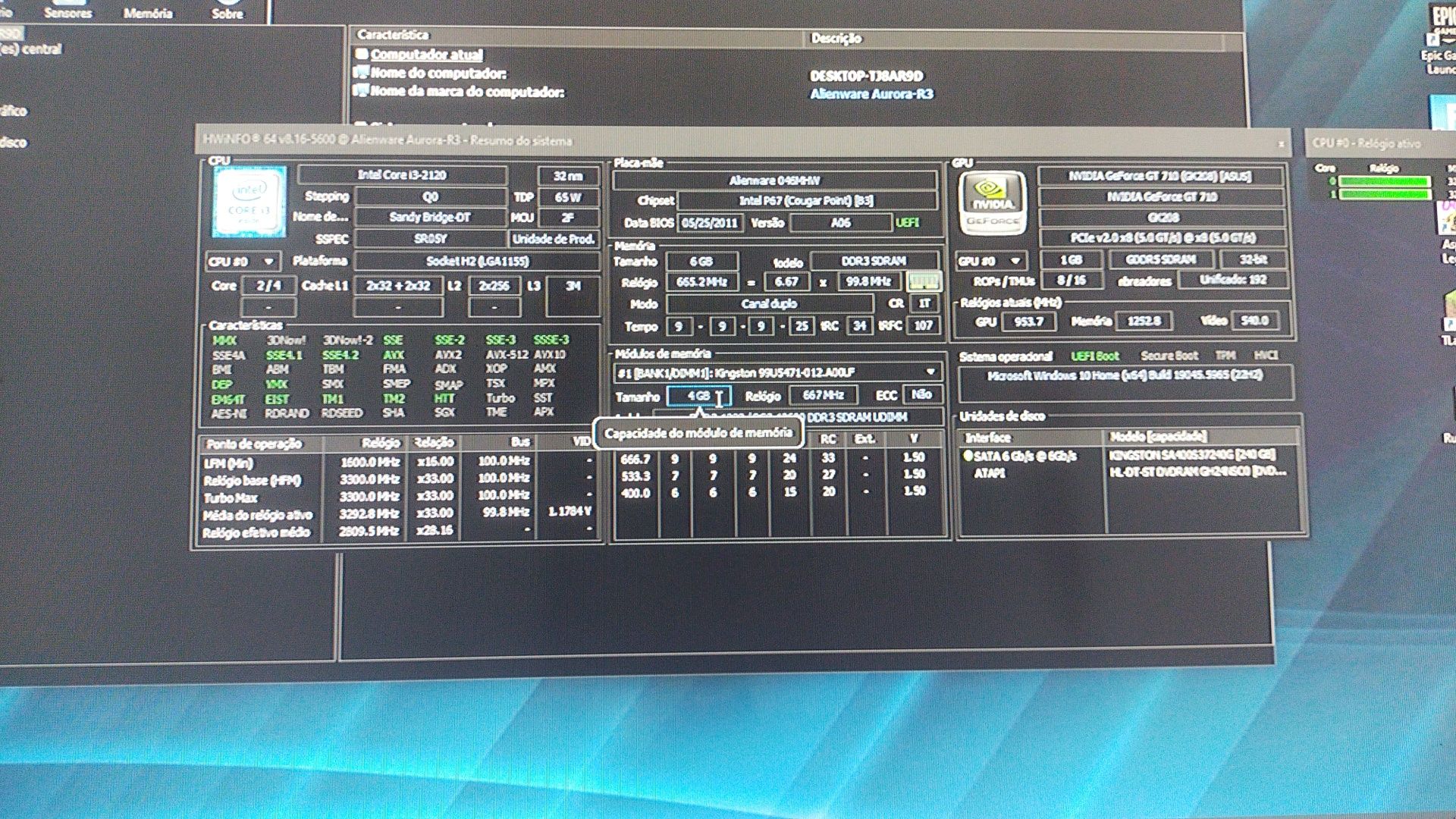
Task: Click the GDDR5 SDRAM memory type field
Action: 1161,259
